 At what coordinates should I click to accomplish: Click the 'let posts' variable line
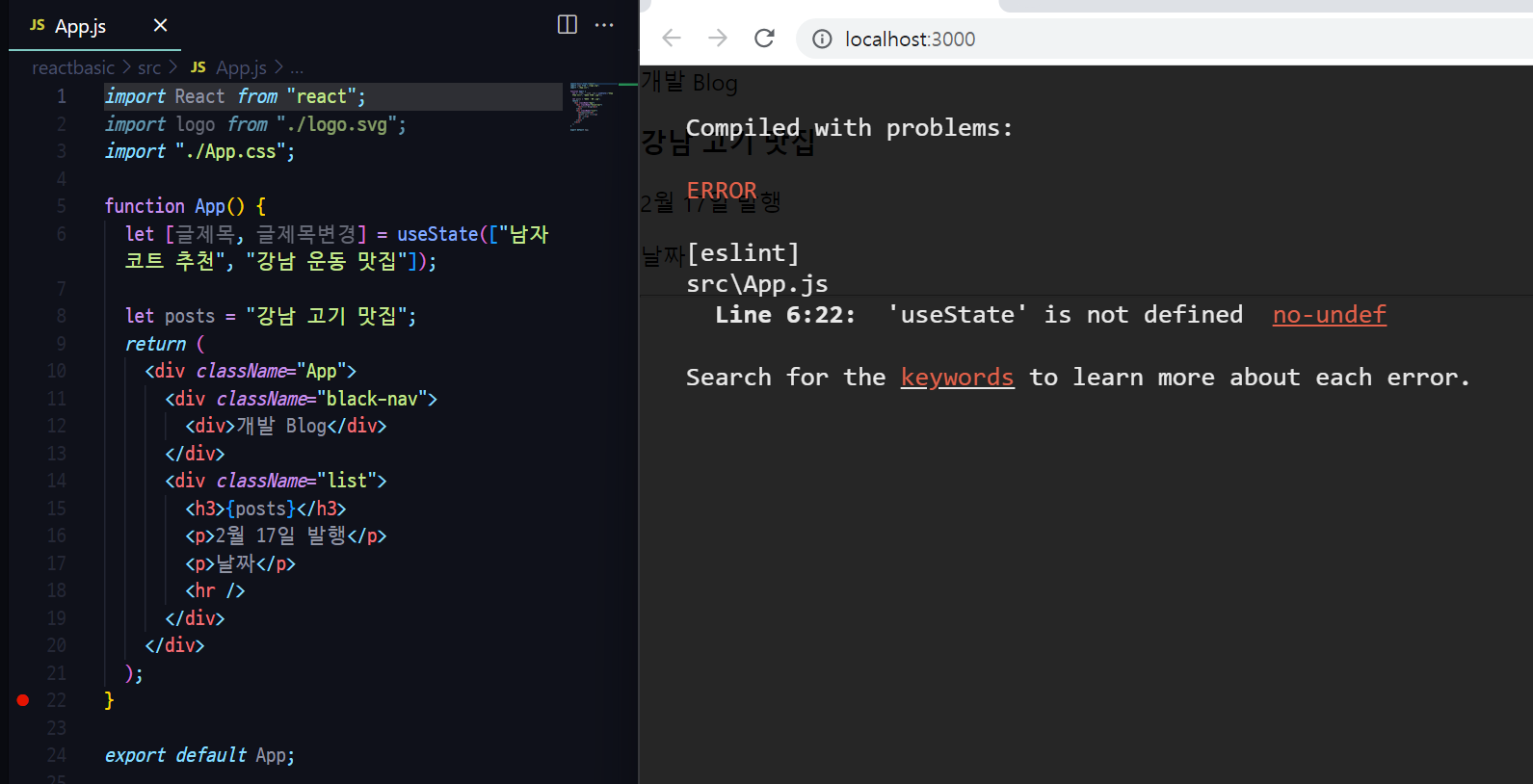pos(271,316)
